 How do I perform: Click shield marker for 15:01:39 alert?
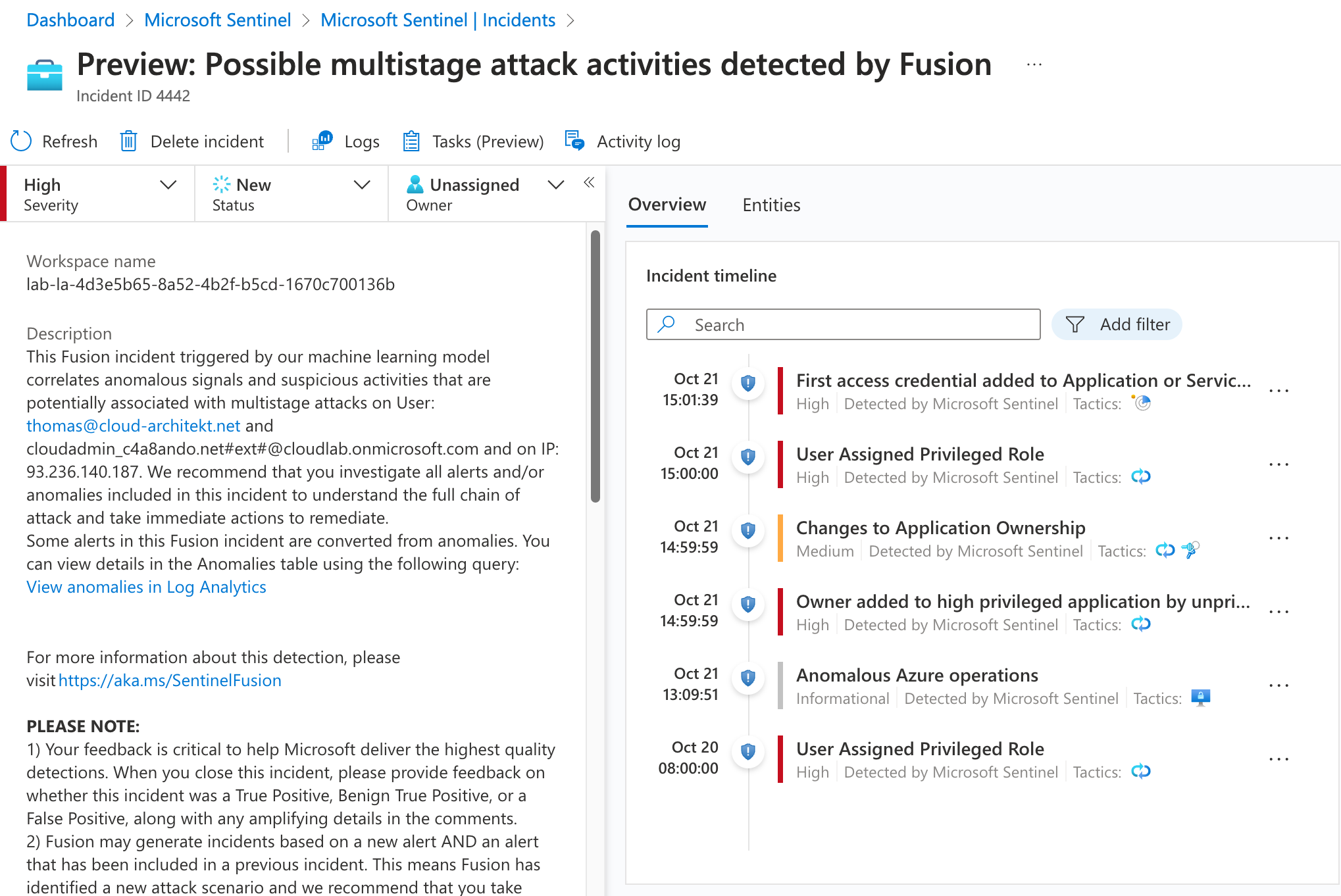[x=748, y=383]
